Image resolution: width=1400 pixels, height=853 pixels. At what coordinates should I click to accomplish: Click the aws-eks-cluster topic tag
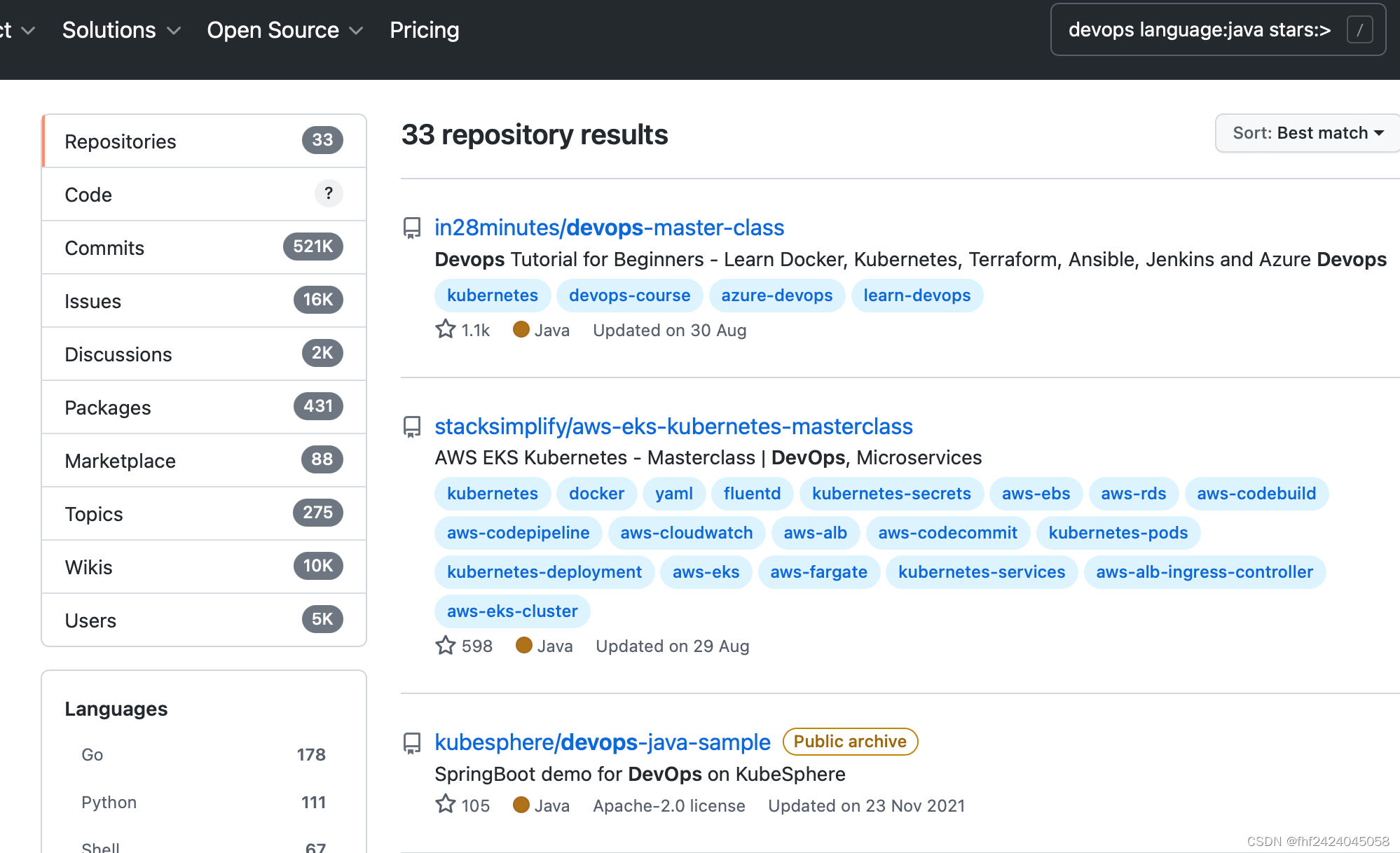pyautogui.click(x=512, y=611)
